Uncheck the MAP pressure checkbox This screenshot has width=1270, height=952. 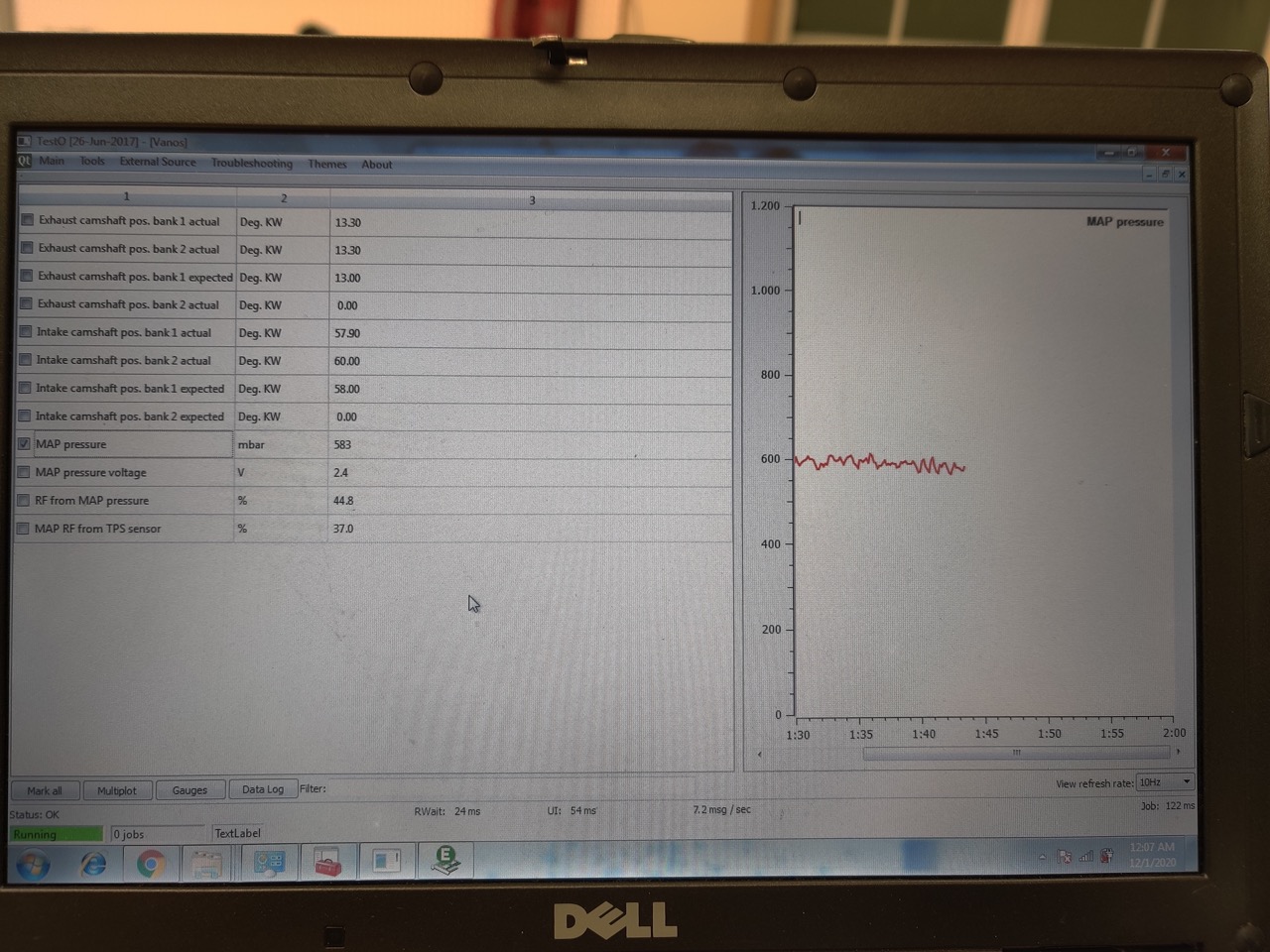[25, 444]
